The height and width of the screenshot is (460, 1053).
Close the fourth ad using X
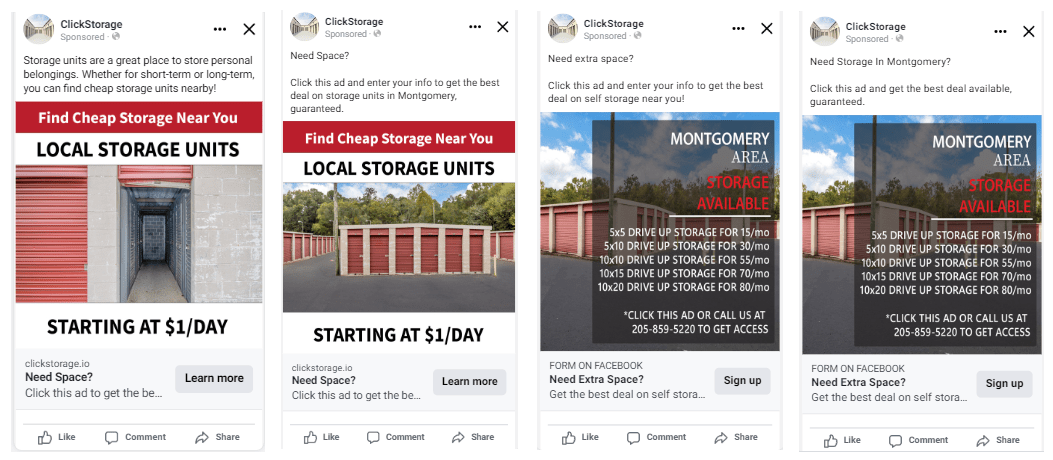point(1028,32)
